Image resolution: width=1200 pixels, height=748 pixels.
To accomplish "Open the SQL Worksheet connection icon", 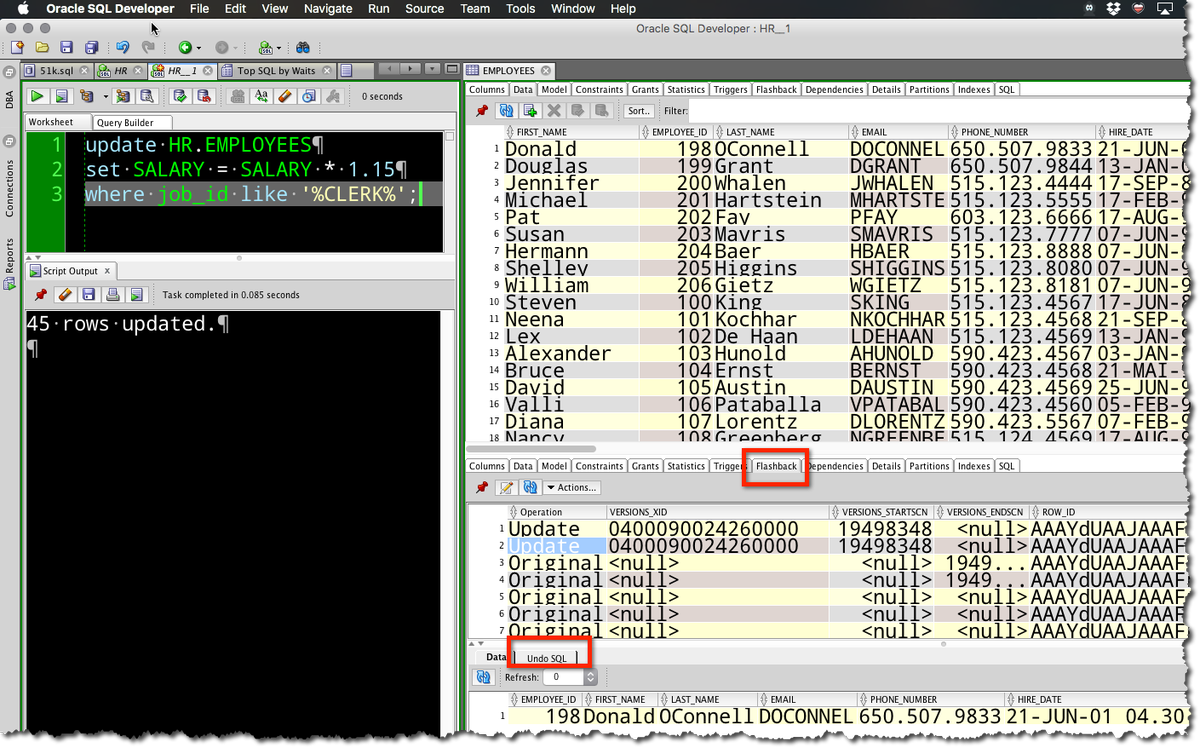I will (x=265, y=47).
